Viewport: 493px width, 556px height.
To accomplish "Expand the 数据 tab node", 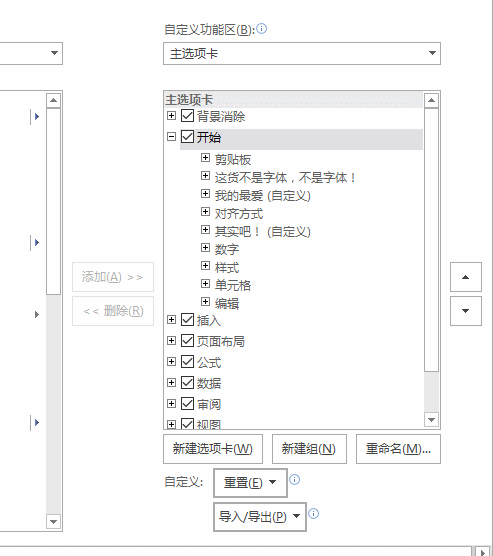I will click(x=171, y=383).
